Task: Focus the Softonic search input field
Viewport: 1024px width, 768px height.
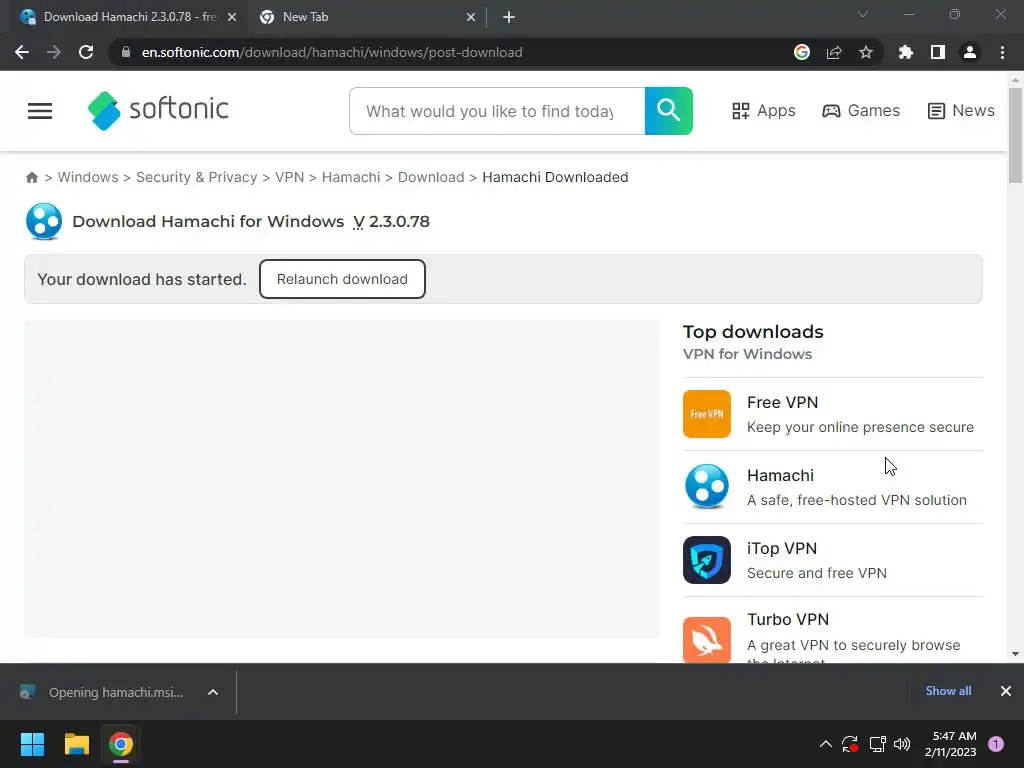Action: [497, 111]
